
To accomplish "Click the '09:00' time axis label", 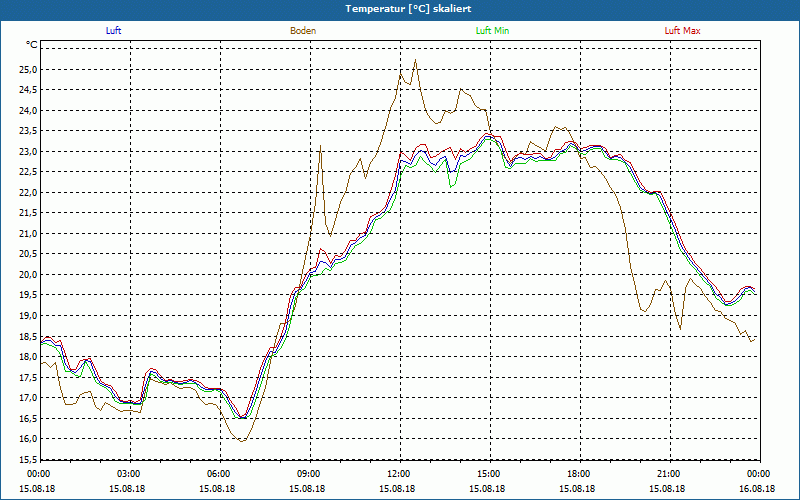I will (x=308, y=474).
